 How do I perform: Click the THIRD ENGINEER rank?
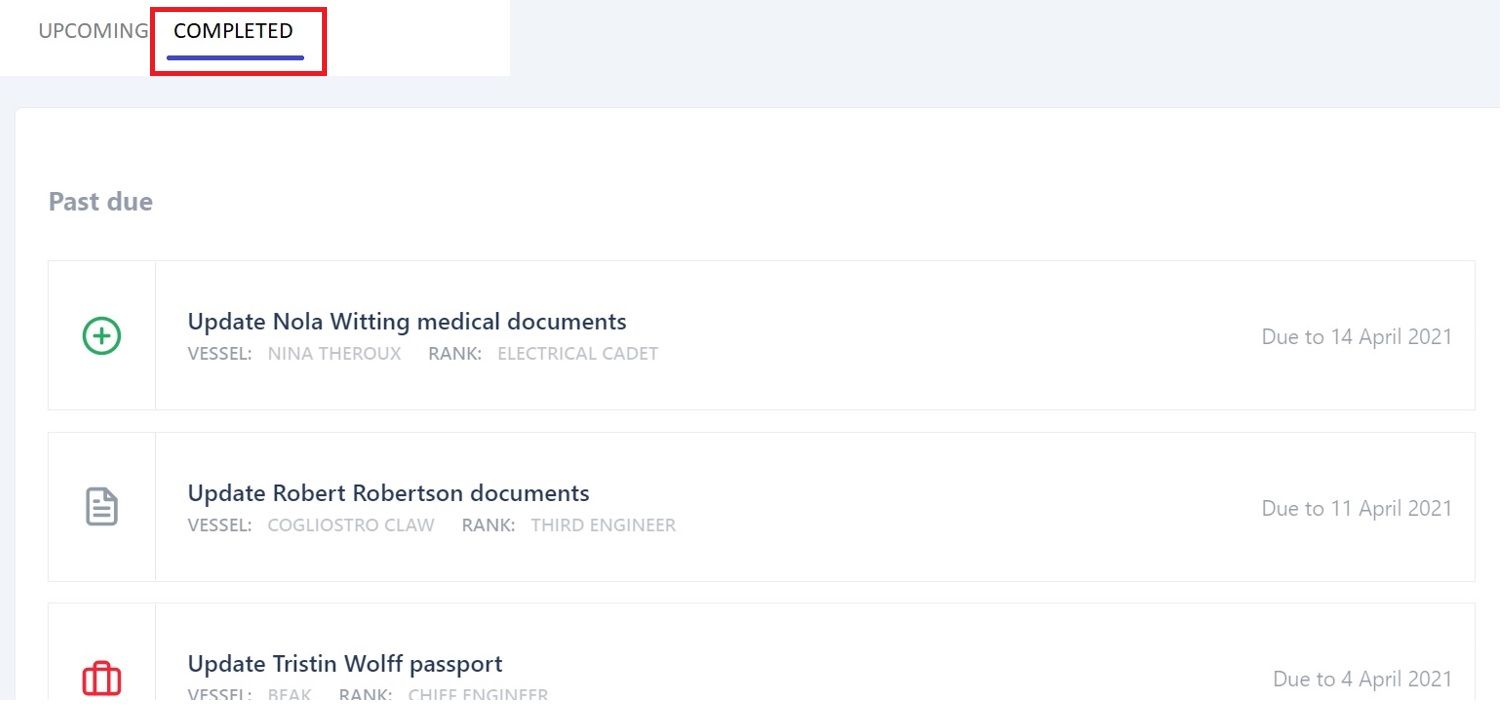[603, 525]
